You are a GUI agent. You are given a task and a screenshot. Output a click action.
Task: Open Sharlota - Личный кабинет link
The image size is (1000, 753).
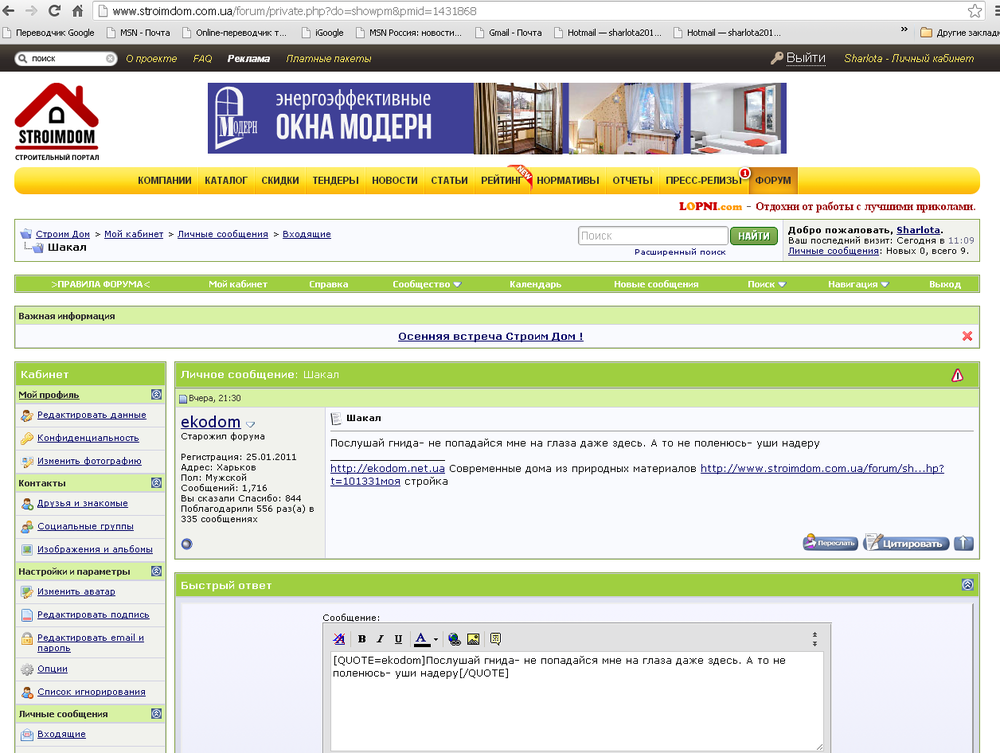tap(909, 58)
